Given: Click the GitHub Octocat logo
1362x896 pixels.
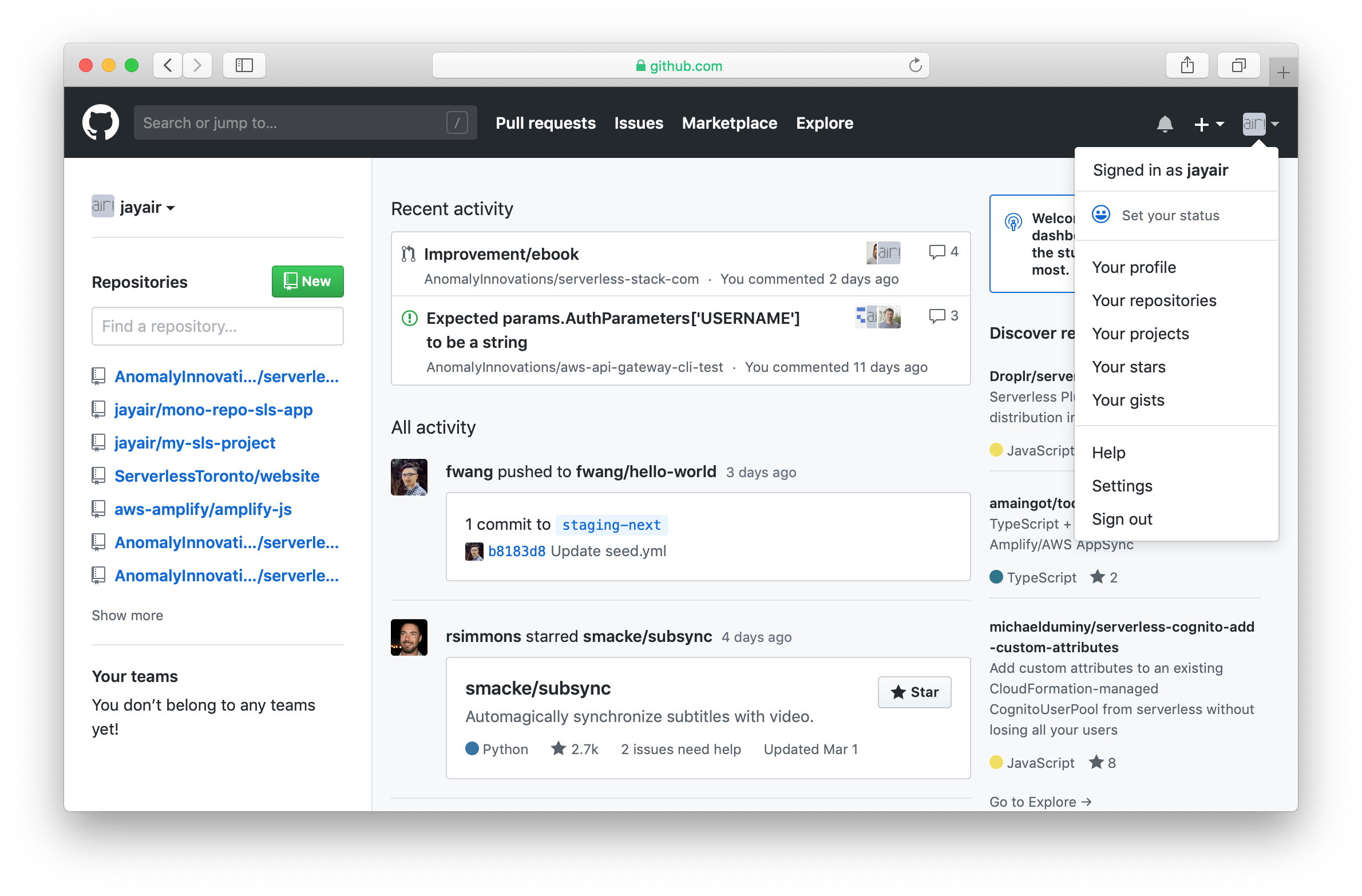Looking at the screenshot, I should click(x=101, y=122).
